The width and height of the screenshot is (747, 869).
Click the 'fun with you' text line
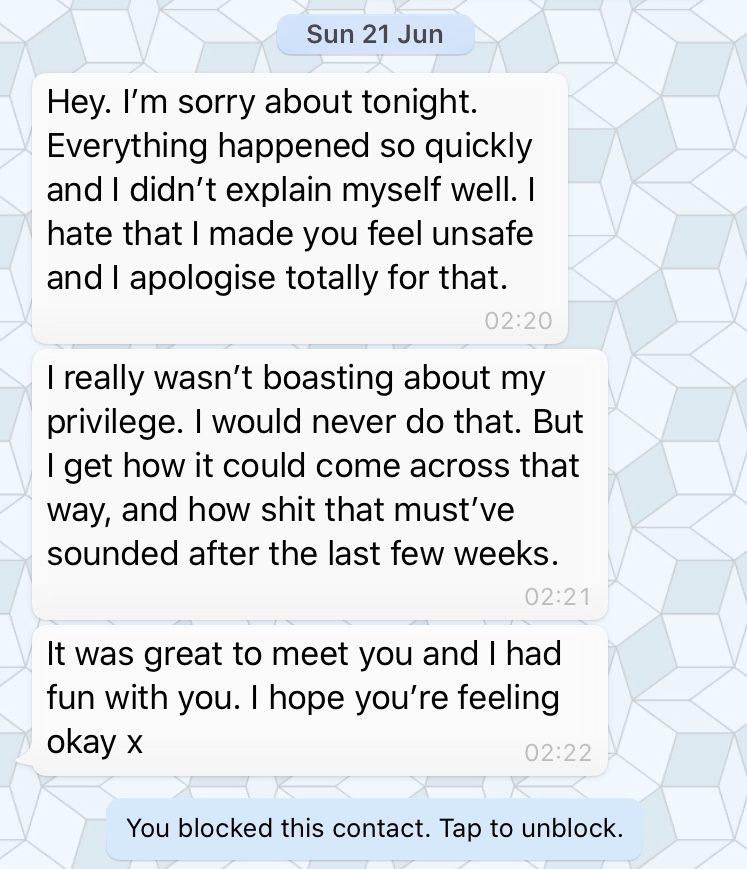coord(141,700)
